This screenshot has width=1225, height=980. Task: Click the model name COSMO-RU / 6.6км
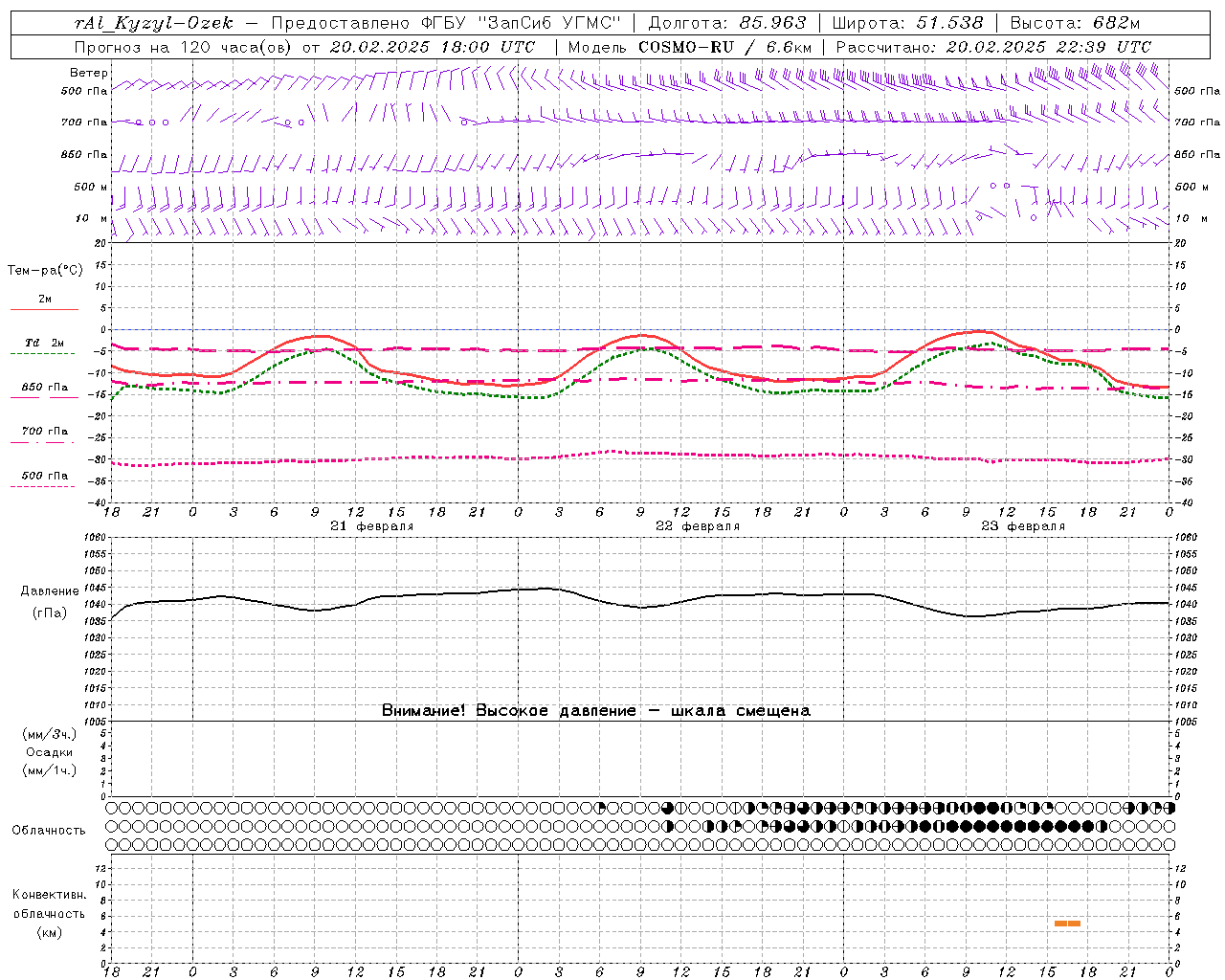click(x=724, y=47)
